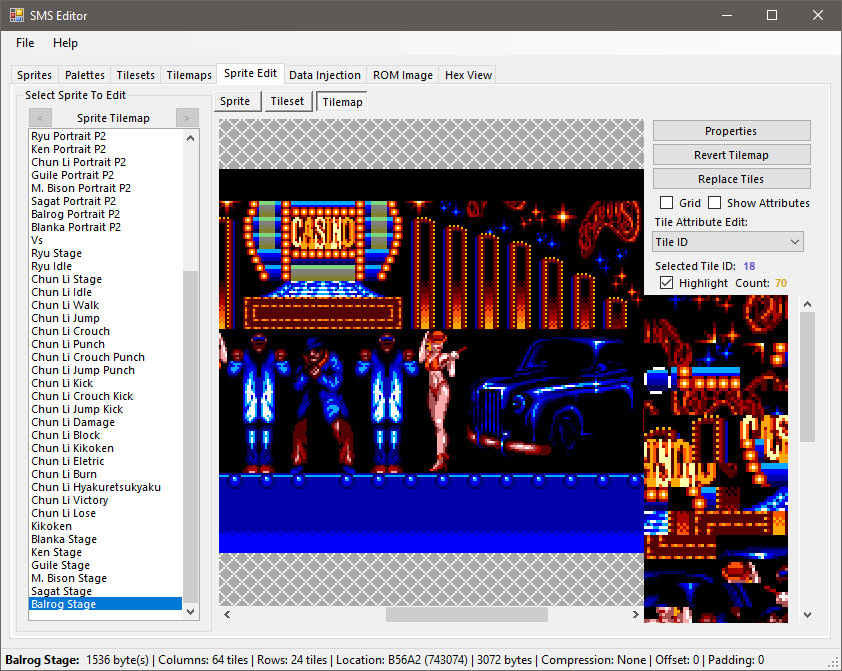This screenshot has height=671, width=842.
Task: Go to next sprite list with right arrow button
Action: pos(187,118)
